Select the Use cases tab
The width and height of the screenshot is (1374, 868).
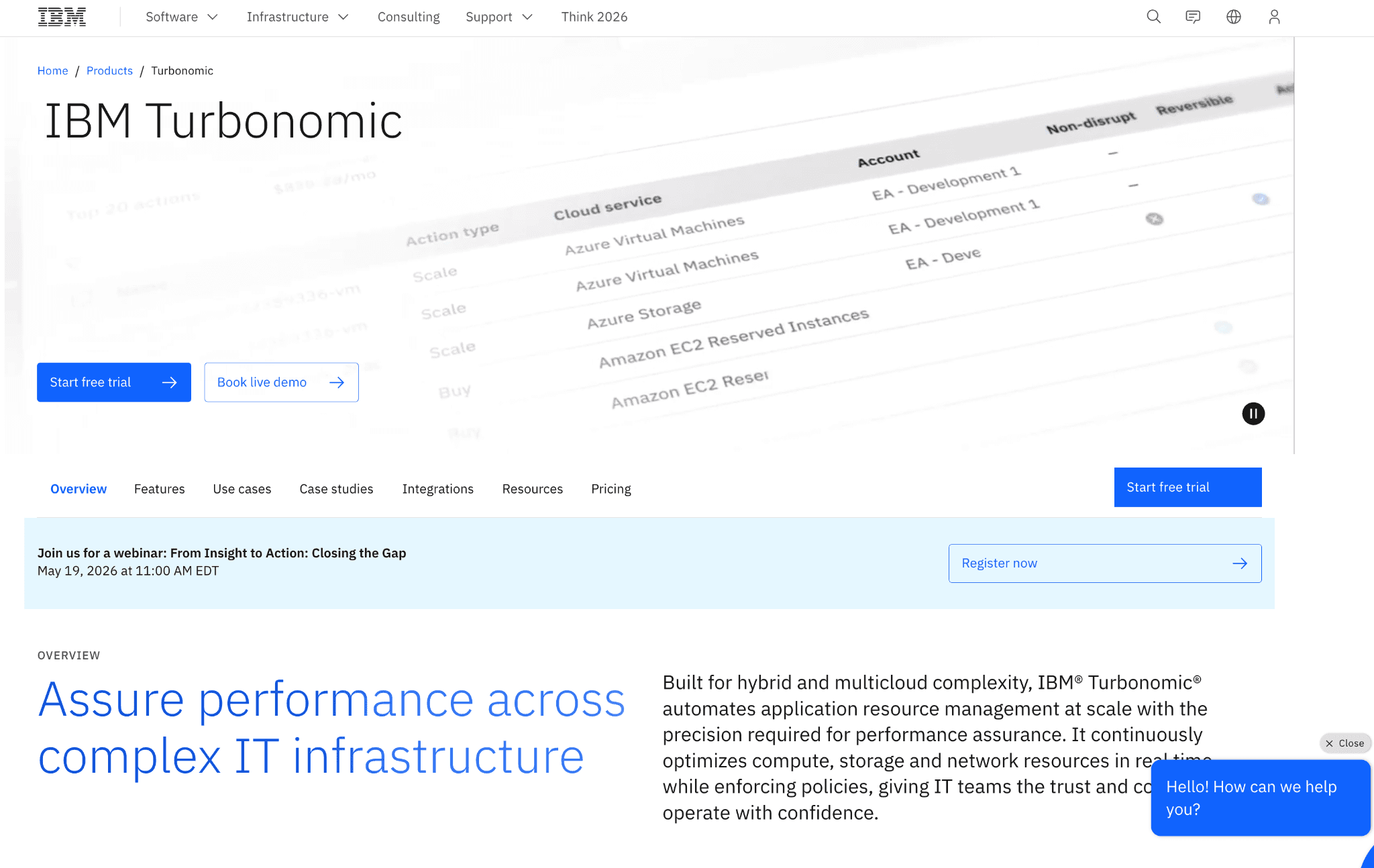tap(242, 489)
